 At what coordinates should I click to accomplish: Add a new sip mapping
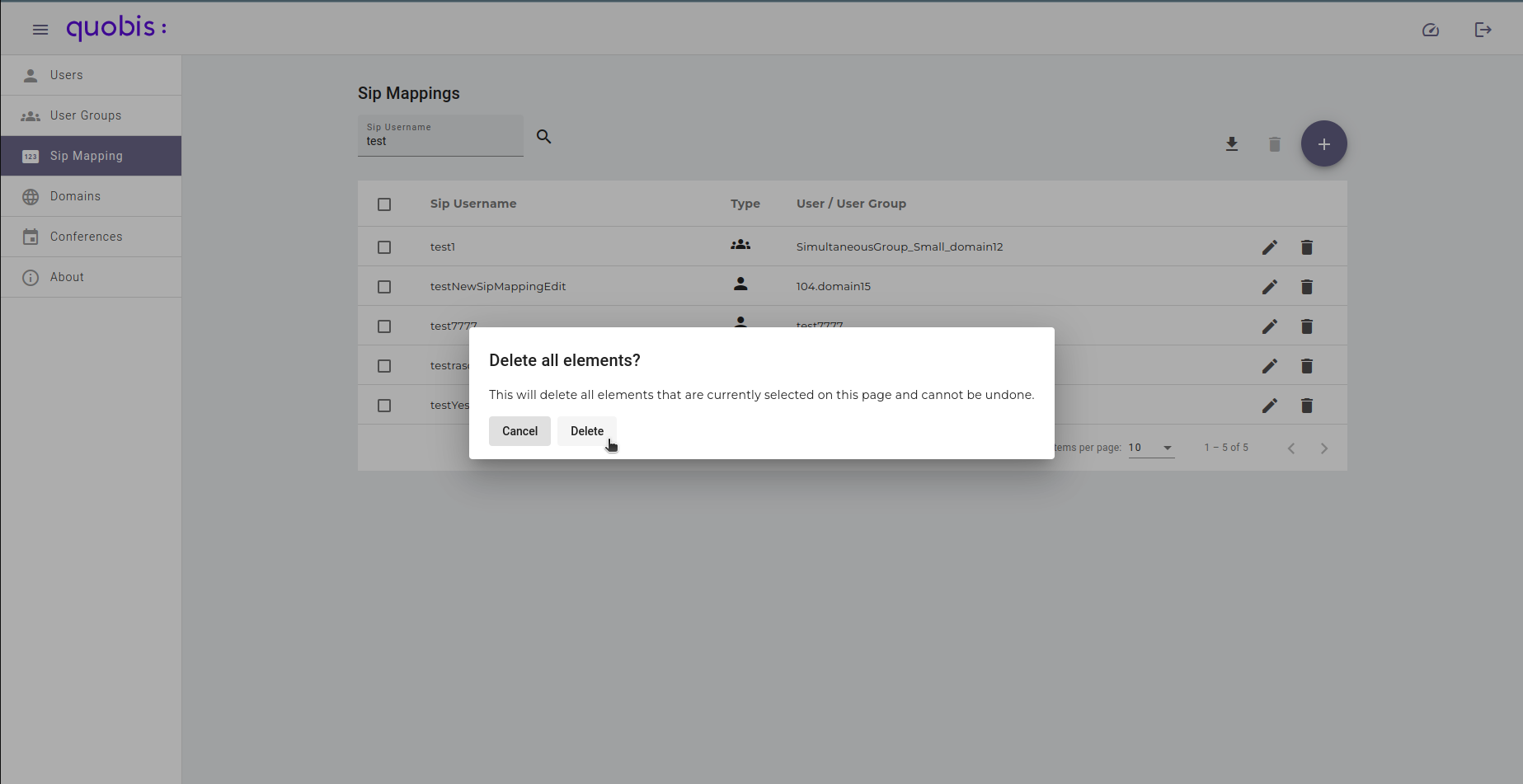click(x=1324, y=144)
